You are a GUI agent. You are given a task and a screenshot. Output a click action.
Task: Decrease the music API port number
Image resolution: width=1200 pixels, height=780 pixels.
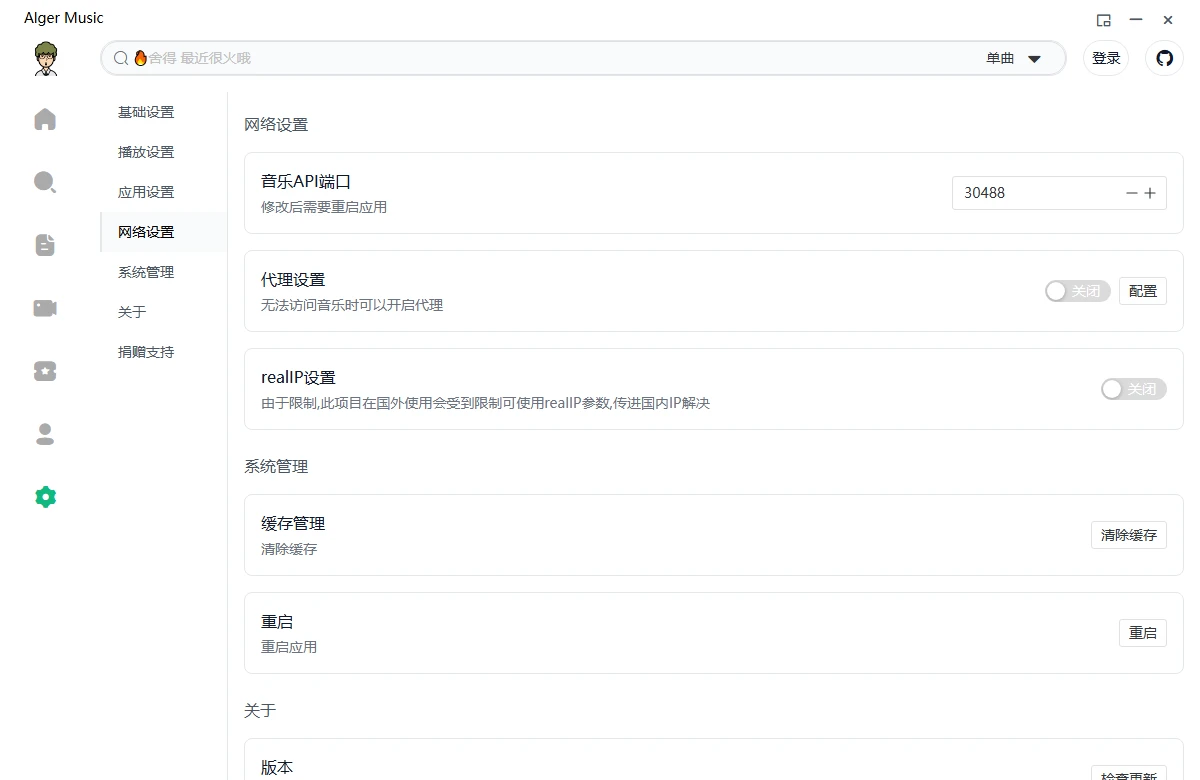point(1131,193)
